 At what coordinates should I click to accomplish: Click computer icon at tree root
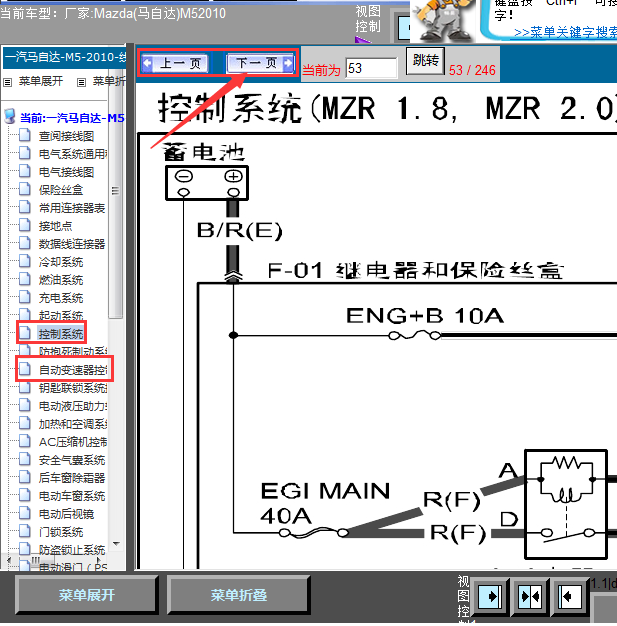[x=9, y=116]
